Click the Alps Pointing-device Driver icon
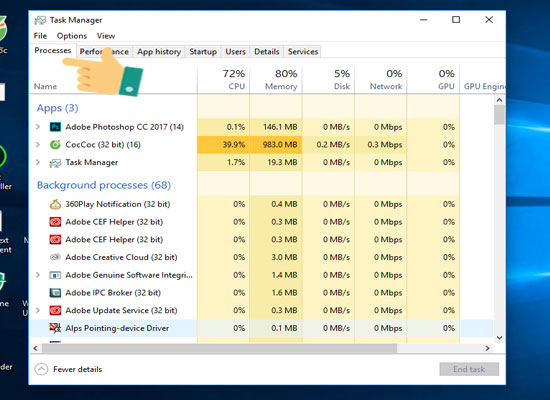 pyautogui.click(x=55, y=328)
